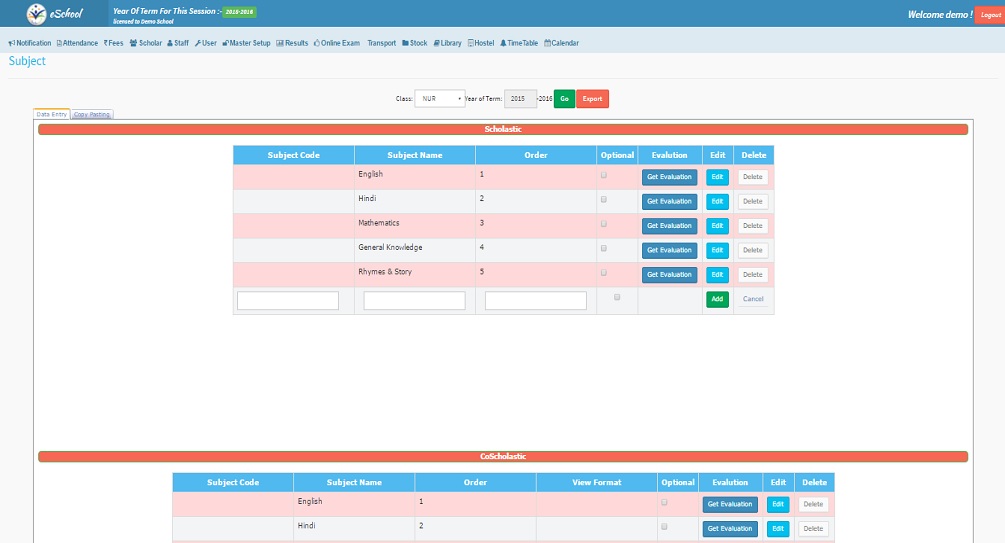Click Get Evaluation for Hindi in Scholastic
Image resolution: width=1005 pixels, height=543 pixels.
669,201
